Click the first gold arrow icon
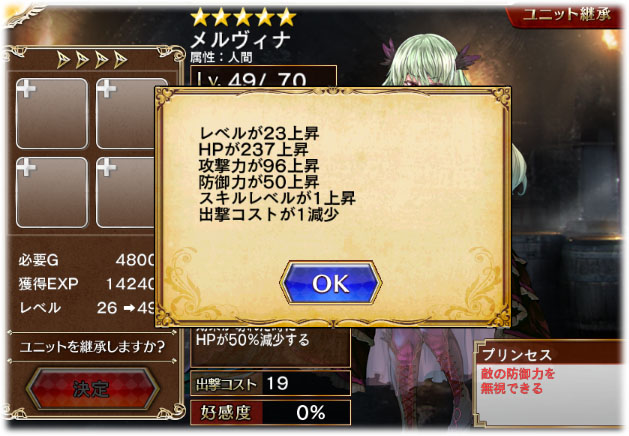Screen dimensions: 629x436 coord(63,60)
